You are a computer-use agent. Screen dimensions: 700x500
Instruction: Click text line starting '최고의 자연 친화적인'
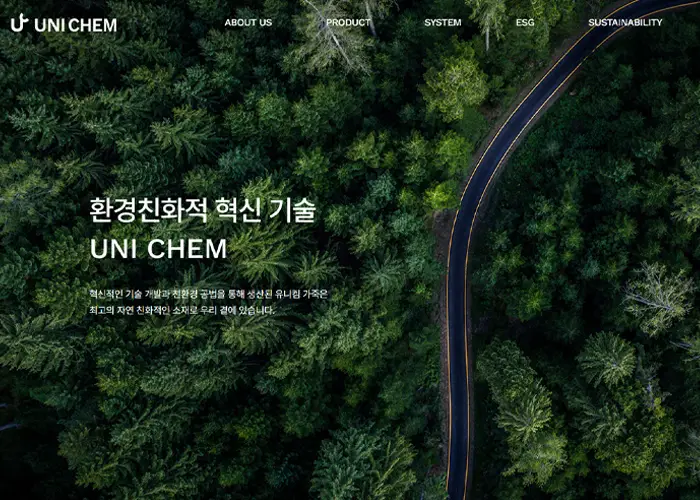pos(182,310)
